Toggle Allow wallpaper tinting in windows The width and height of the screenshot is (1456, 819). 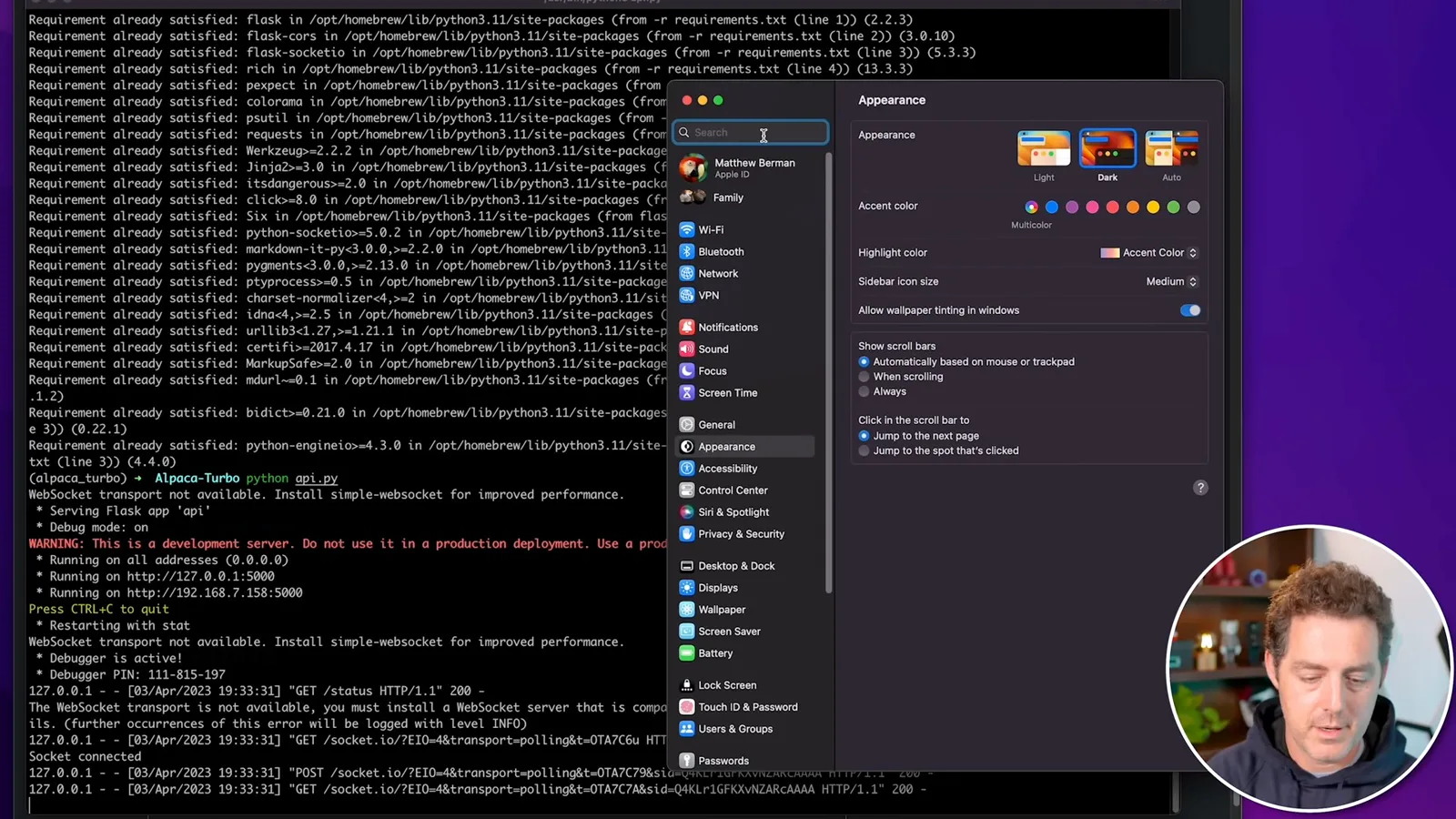point(1190,310)
